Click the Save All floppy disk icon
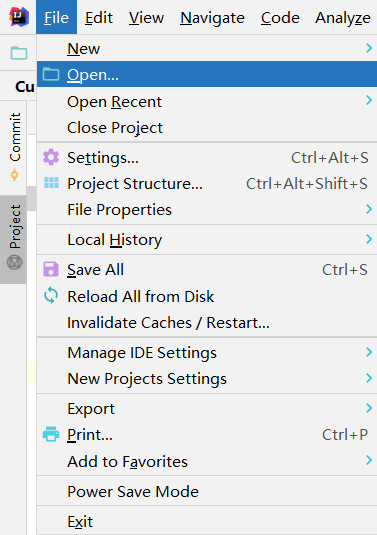The height and width of the screenshot is (535, 377). [51, 269]
